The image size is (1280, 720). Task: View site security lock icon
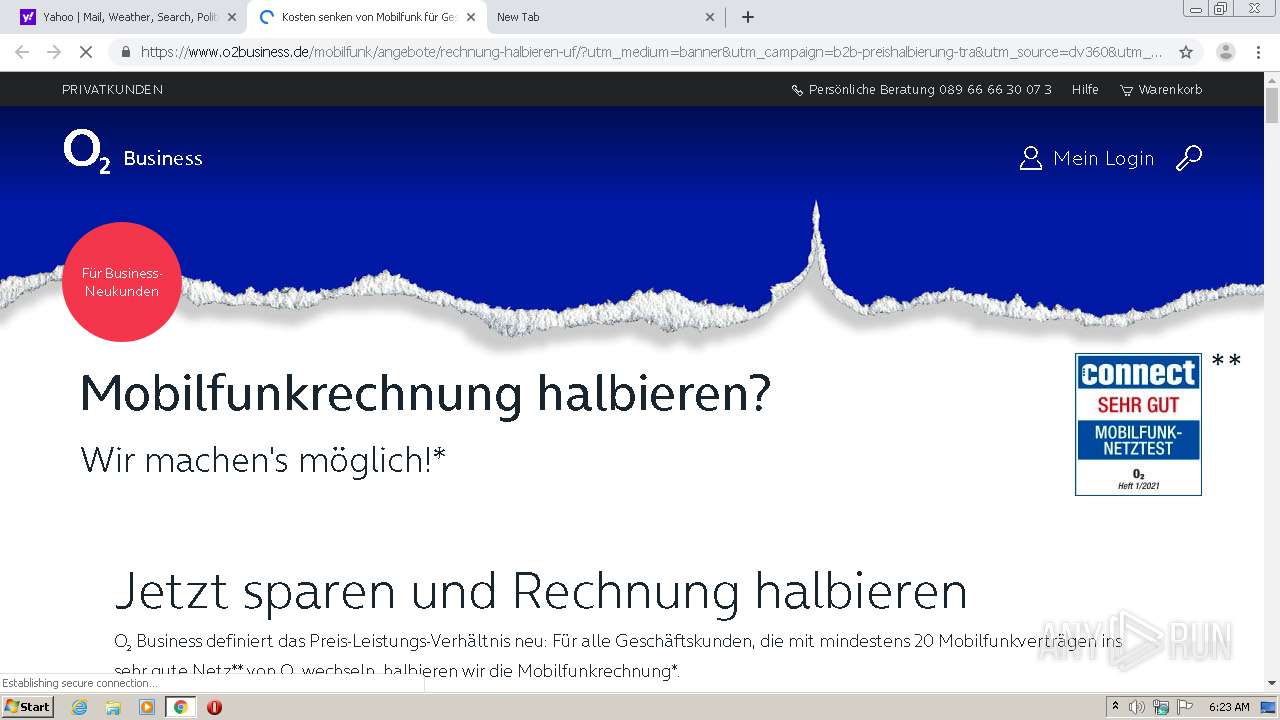[126, 52]
